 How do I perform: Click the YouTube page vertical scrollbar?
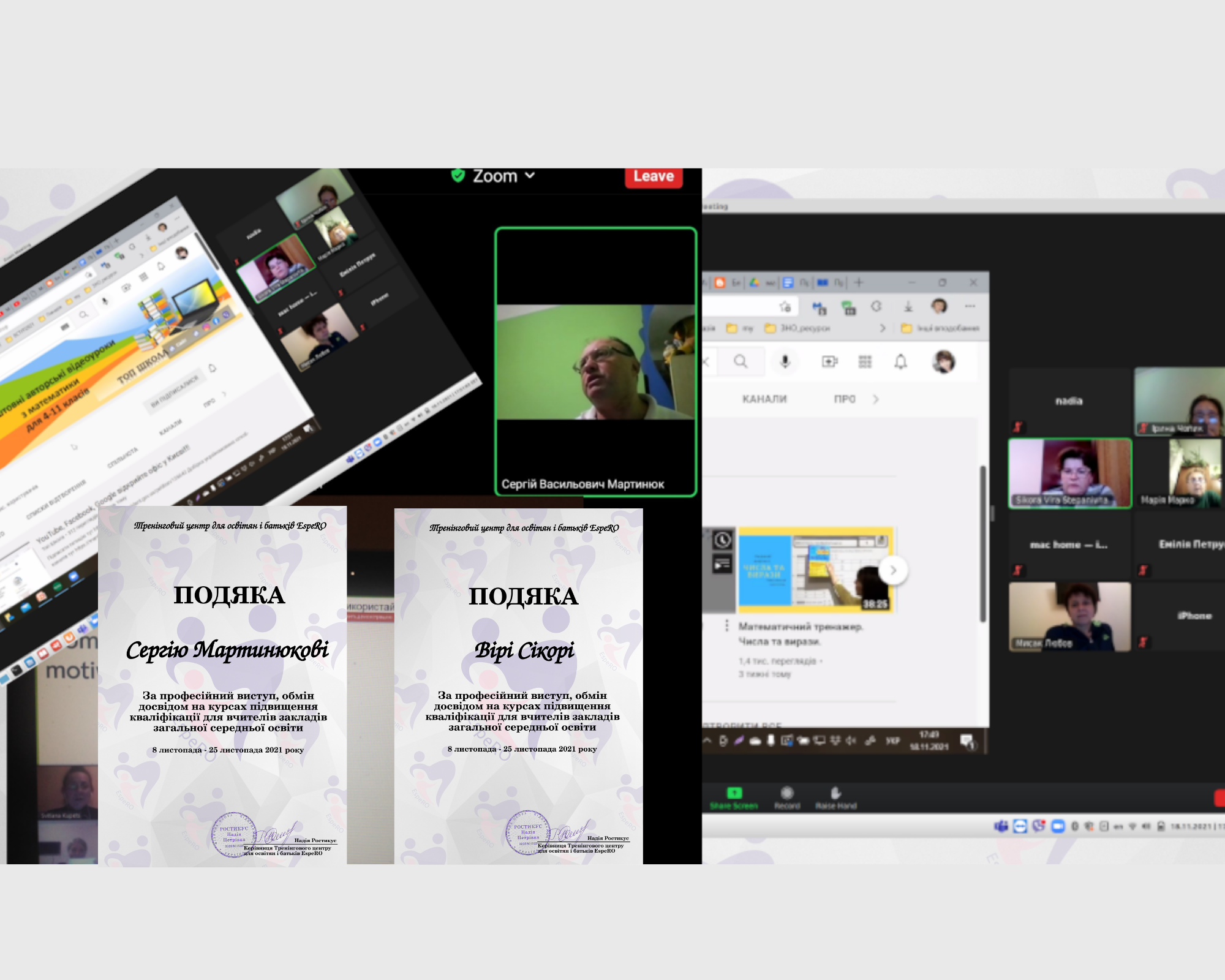point(983,544)
